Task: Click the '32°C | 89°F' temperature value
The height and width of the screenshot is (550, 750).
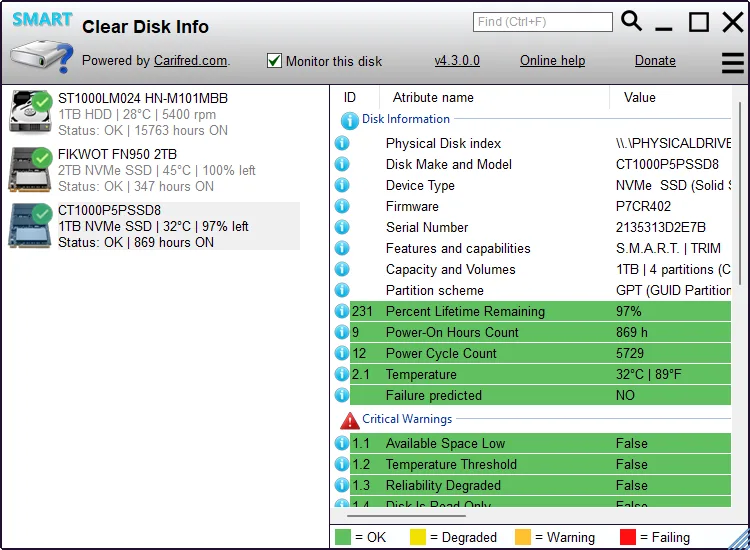Action: (648, 374)
